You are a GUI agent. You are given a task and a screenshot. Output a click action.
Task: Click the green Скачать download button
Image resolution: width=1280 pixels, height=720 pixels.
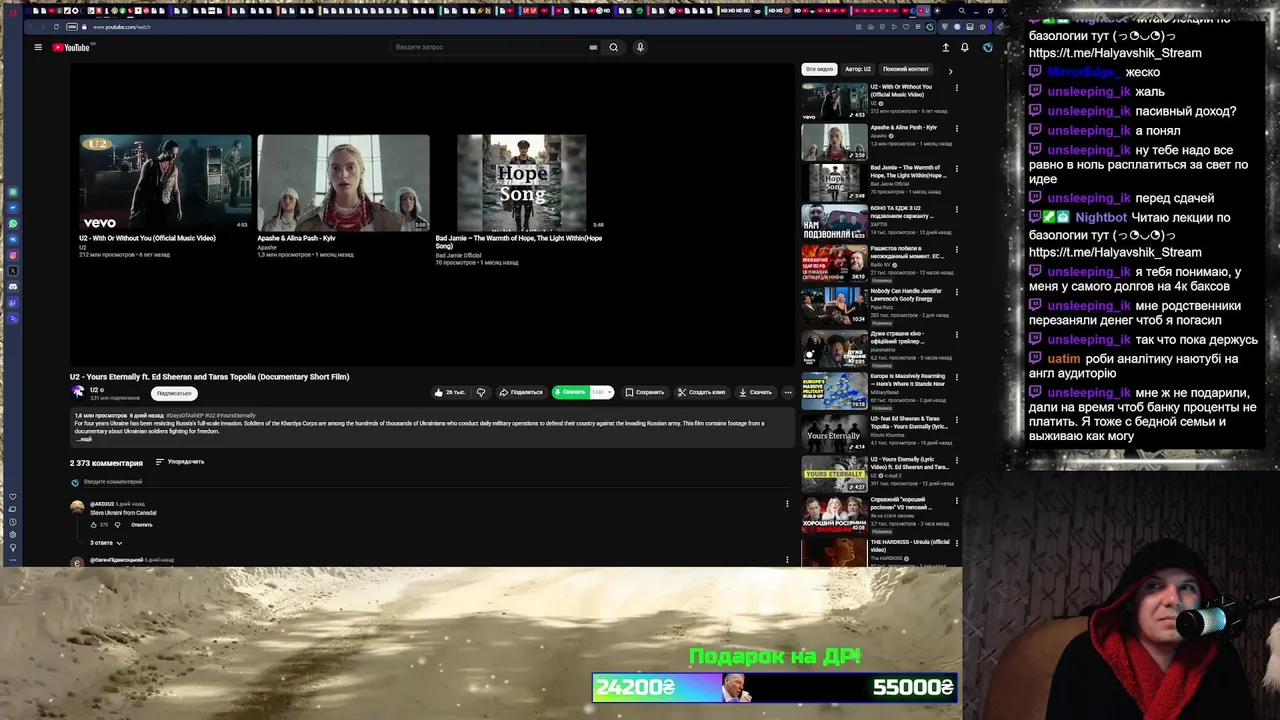point(571,392)
